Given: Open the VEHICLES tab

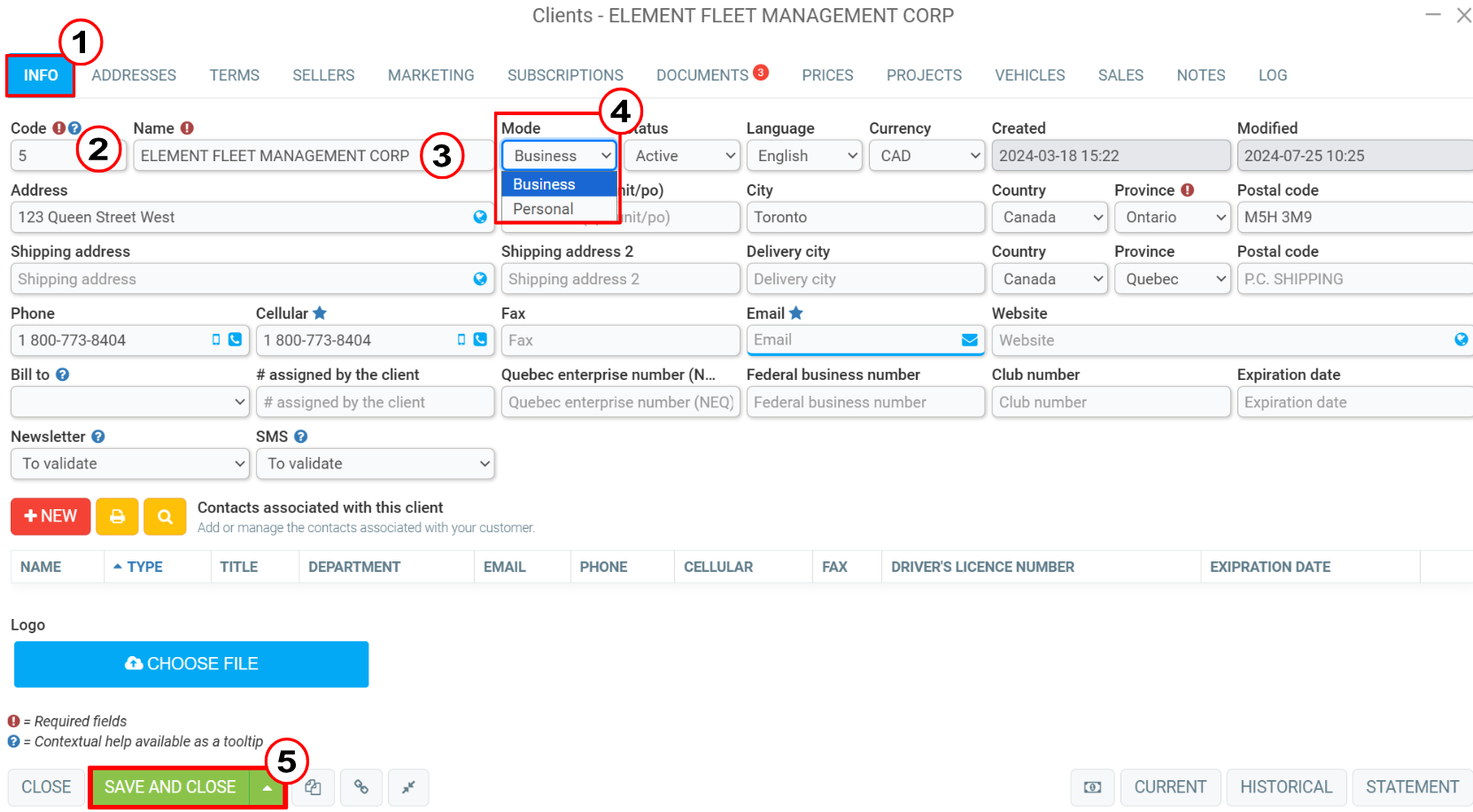Looking at the screenshot, I should (x=1030, y=75).
